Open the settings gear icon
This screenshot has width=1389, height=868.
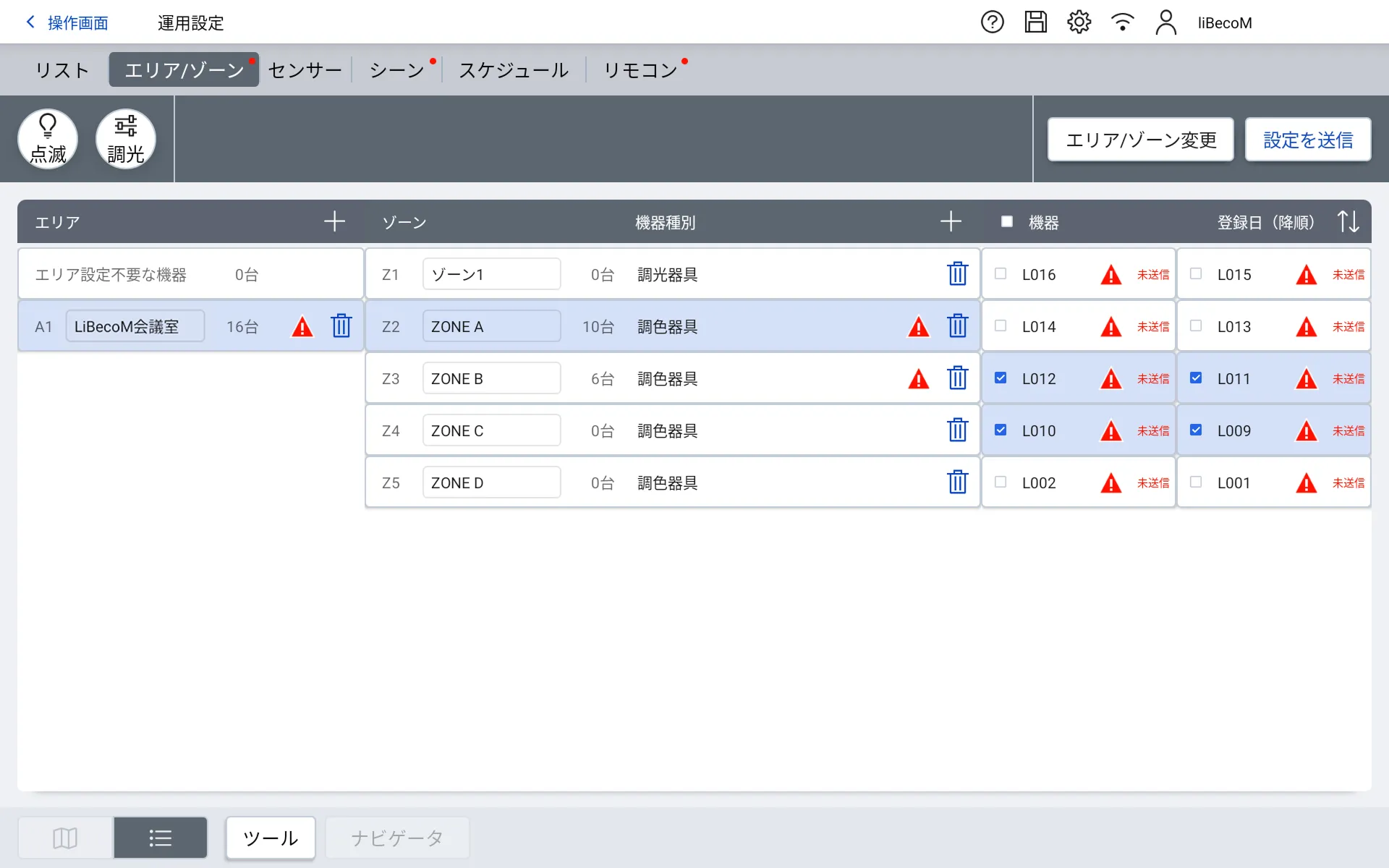[1079, 22]
